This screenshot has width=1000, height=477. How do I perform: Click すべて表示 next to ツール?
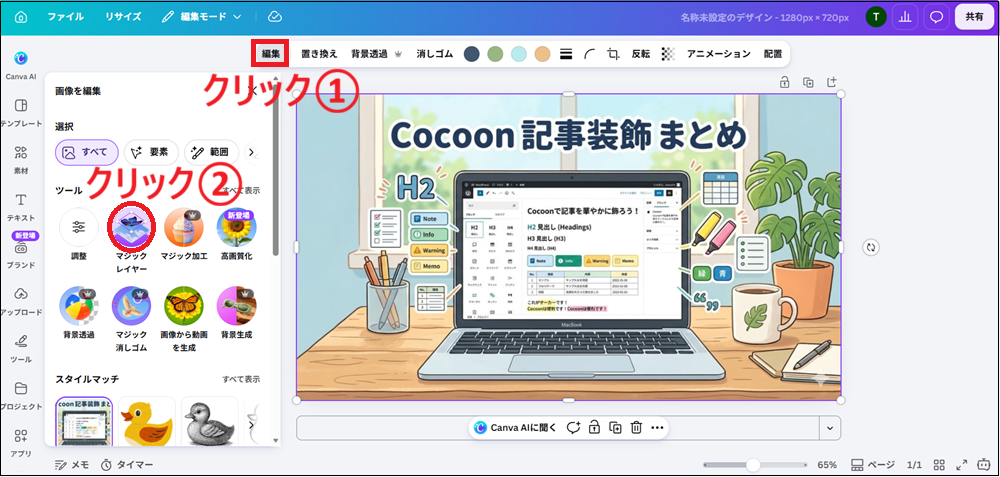tap(242, 191)
